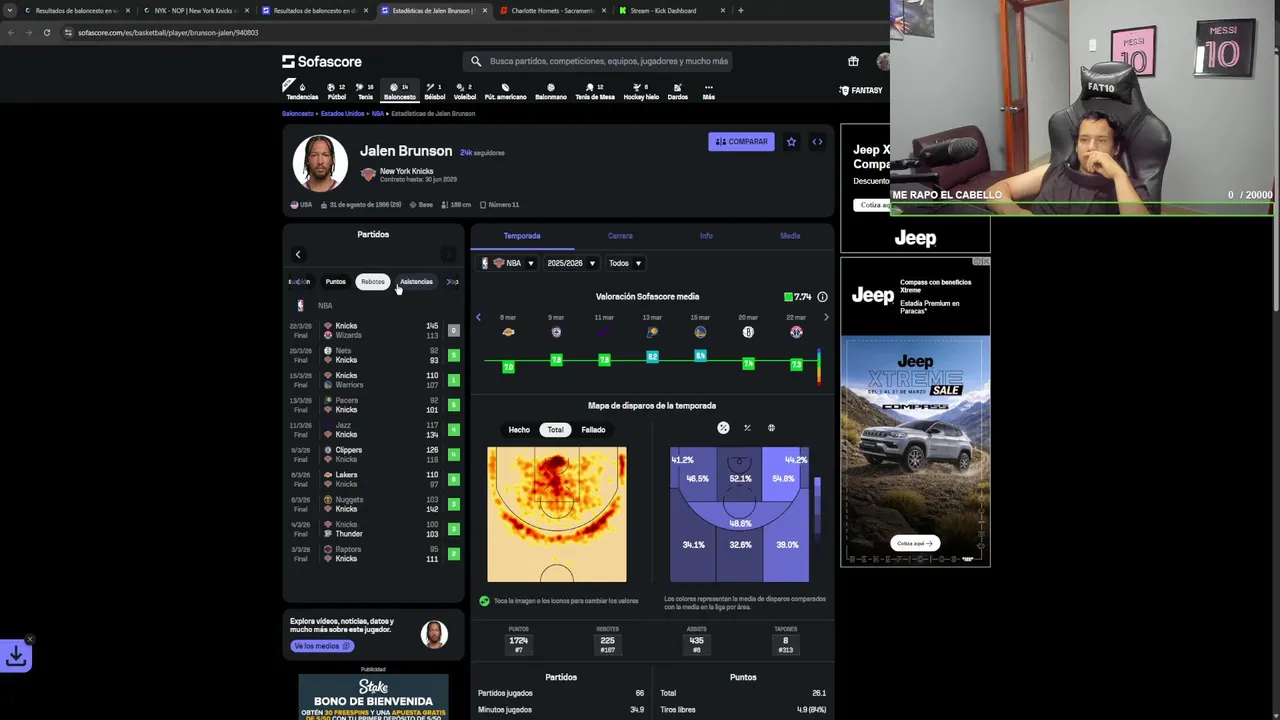Select the Béisbol sport icon
Screen dimensions: 1280x720
(434, 91)
